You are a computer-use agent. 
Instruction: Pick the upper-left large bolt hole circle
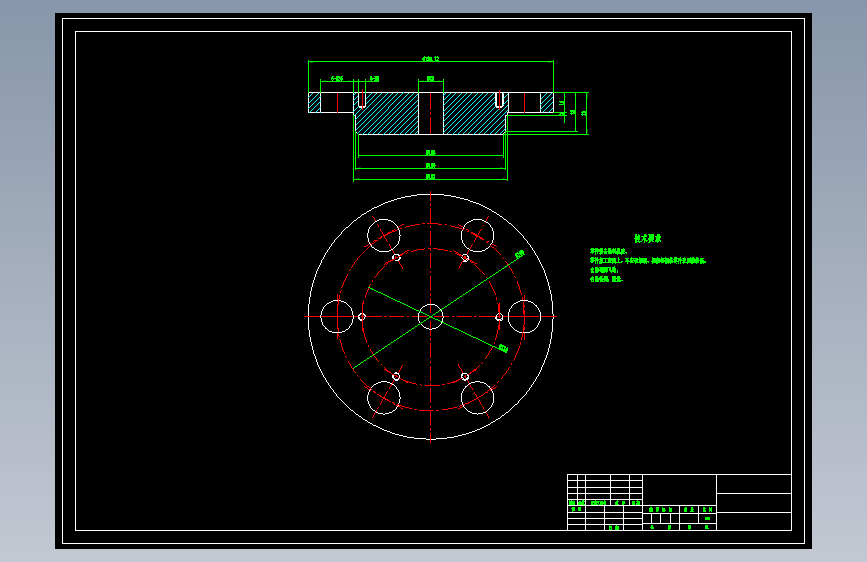coord(384,235)
